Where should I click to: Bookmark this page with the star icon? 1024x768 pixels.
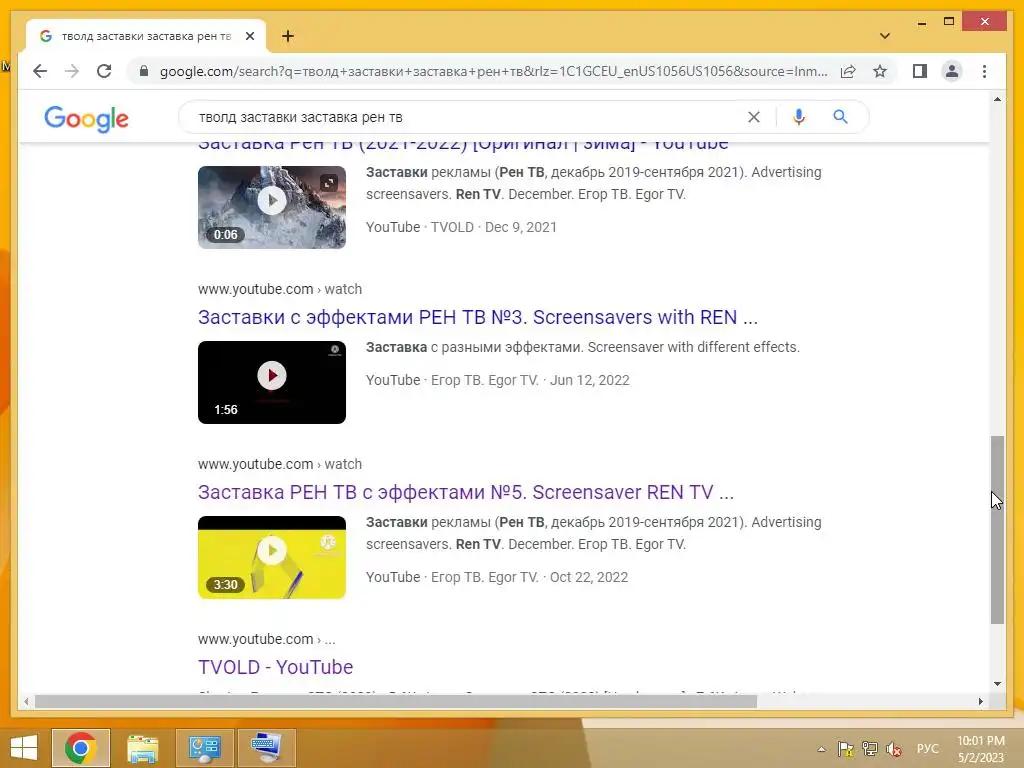tap(880, 71)
